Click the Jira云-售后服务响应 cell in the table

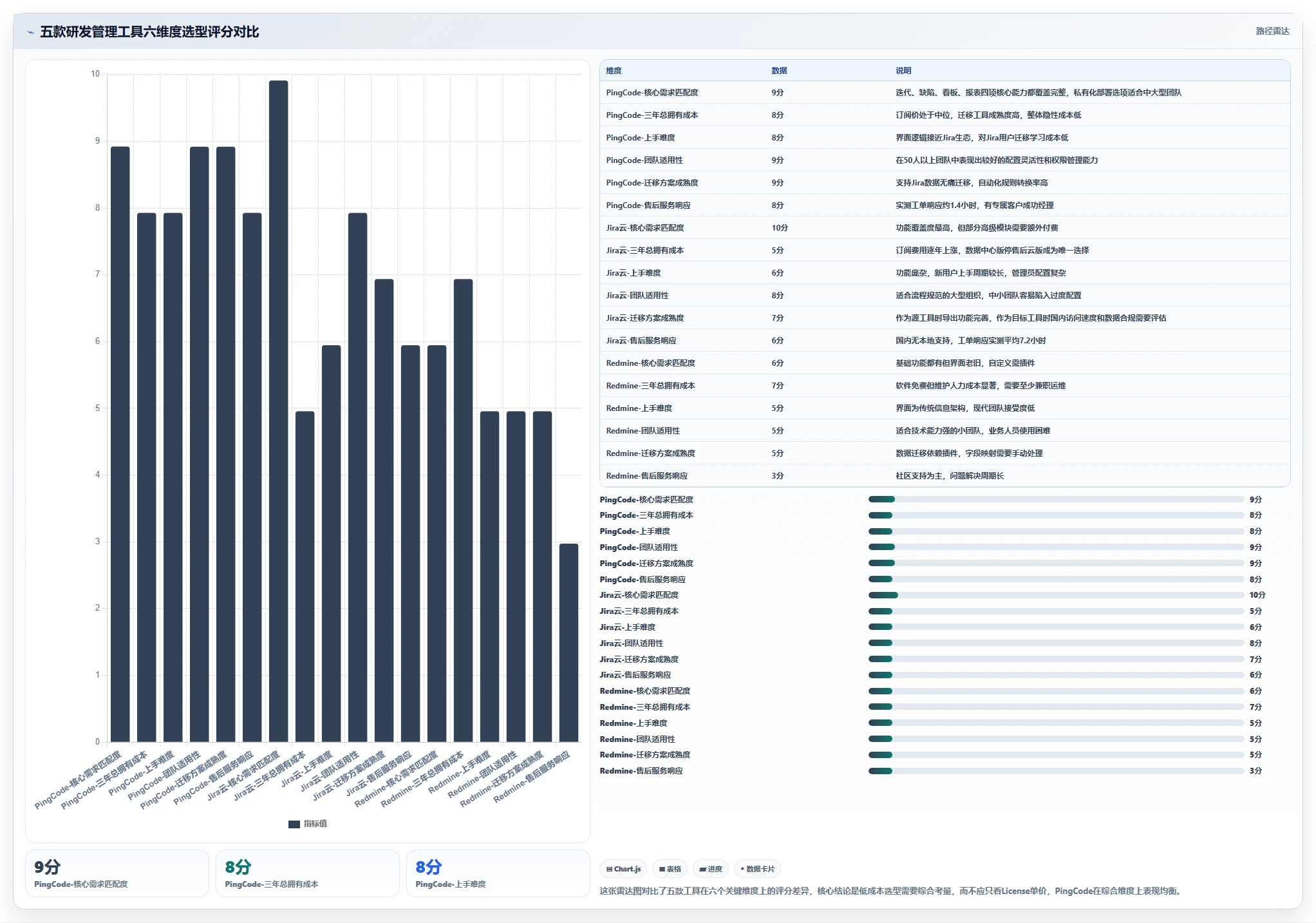point(641,341)
